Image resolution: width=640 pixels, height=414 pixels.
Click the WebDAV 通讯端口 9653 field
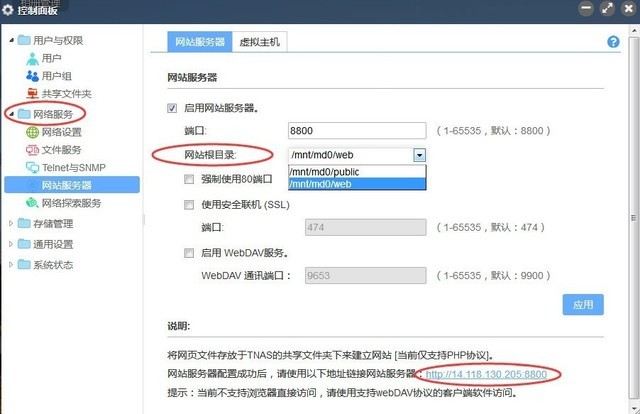pyautogui.click(x=366, y=276)
